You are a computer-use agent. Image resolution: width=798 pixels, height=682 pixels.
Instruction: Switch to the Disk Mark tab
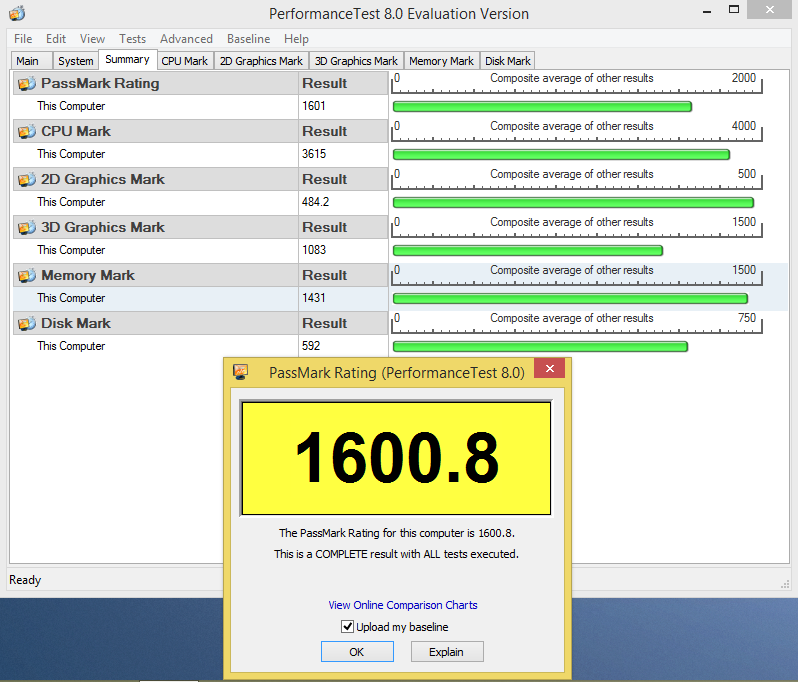(x=508, y=61)
